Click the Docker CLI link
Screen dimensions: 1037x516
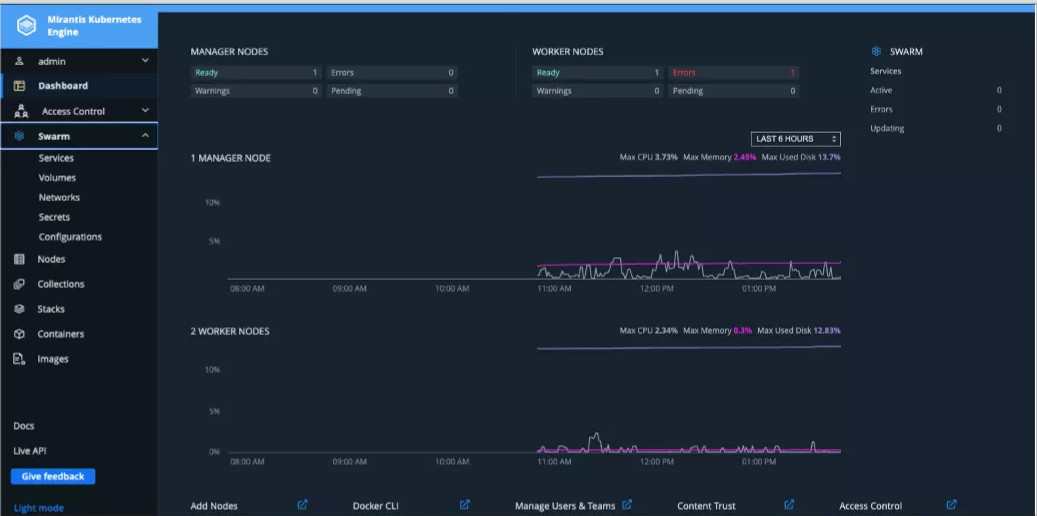(376, 505)
